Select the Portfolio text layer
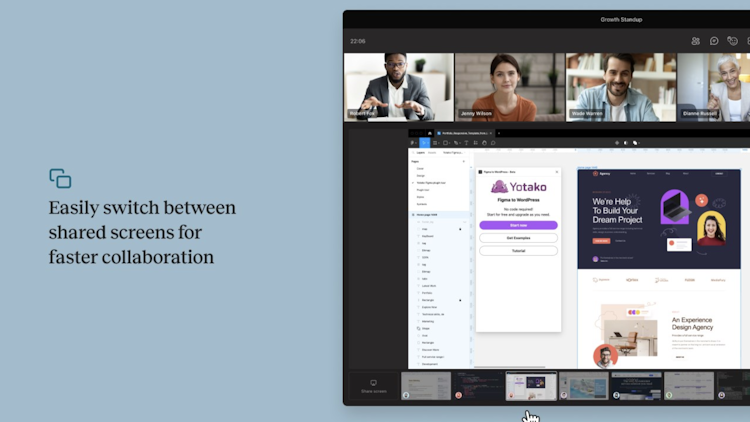750x422 pixels. tap(427, 293)
